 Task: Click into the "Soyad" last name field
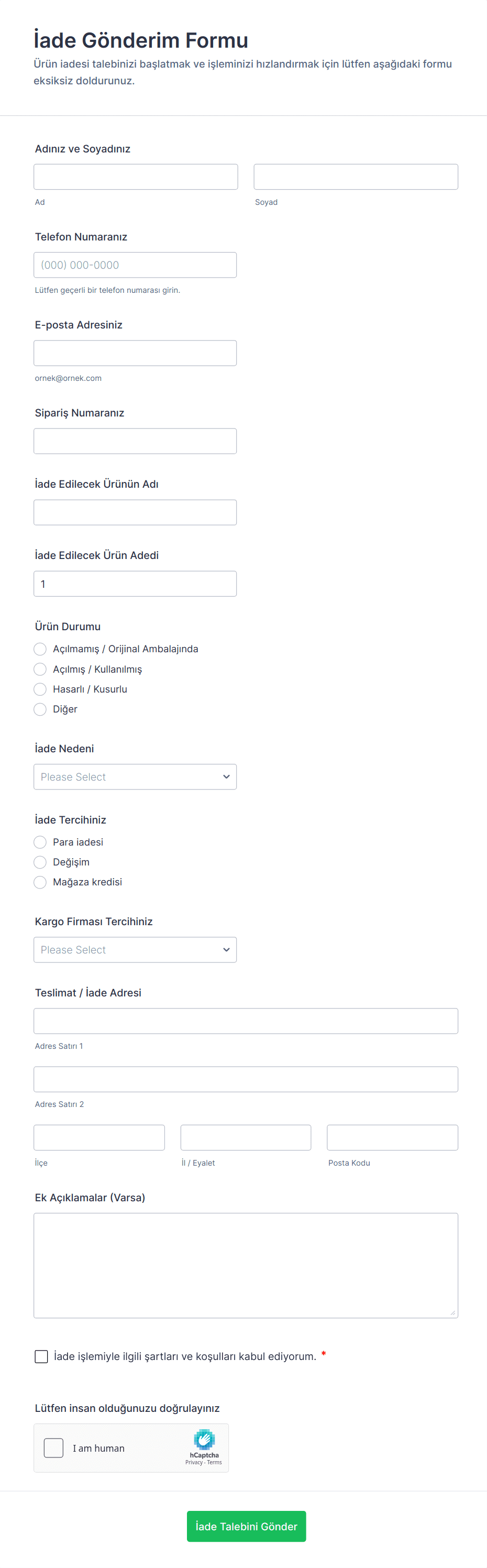(356, 177)
